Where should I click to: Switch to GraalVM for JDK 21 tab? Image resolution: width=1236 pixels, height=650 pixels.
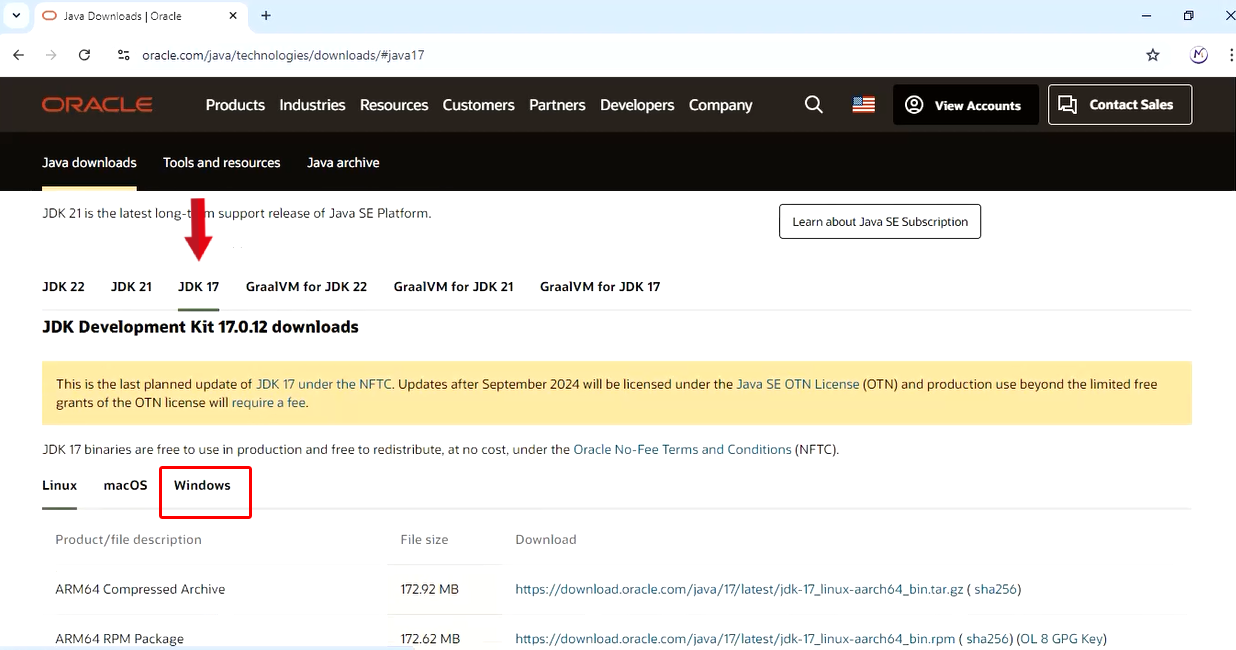(453, 287)
